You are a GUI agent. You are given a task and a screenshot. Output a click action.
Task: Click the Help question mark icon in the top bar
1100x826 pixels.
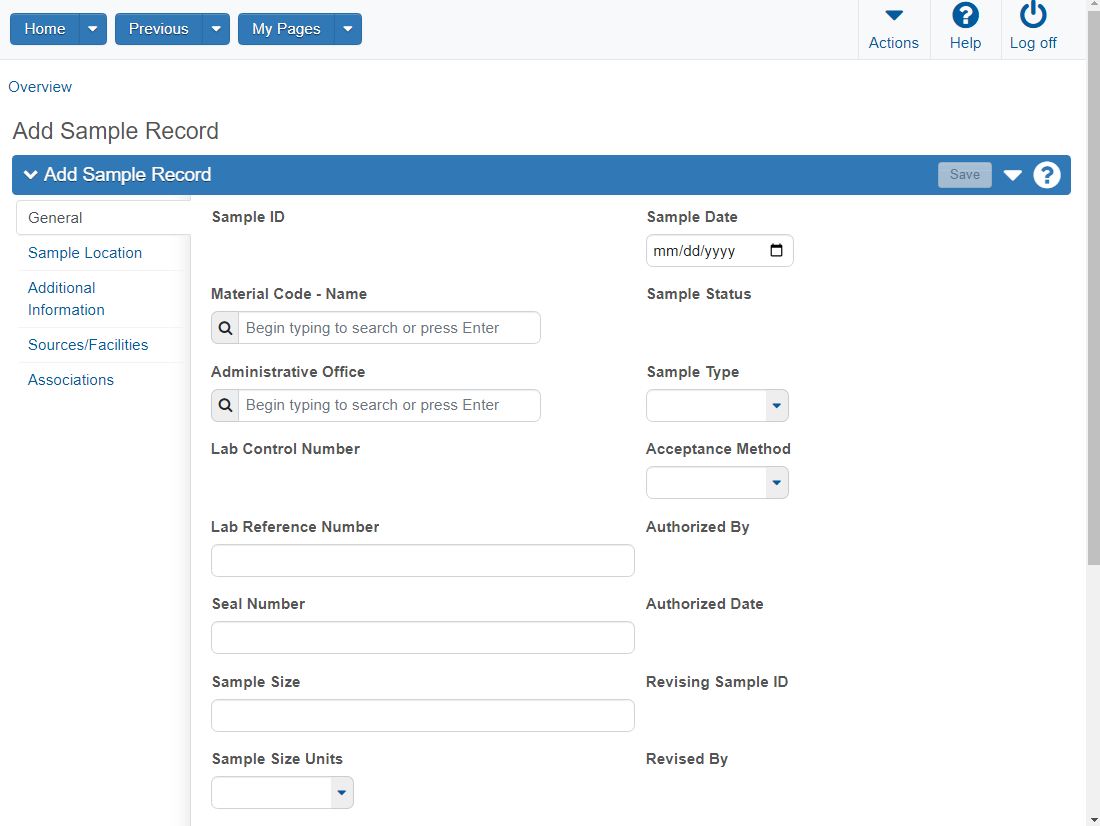(x=965, y=15)
